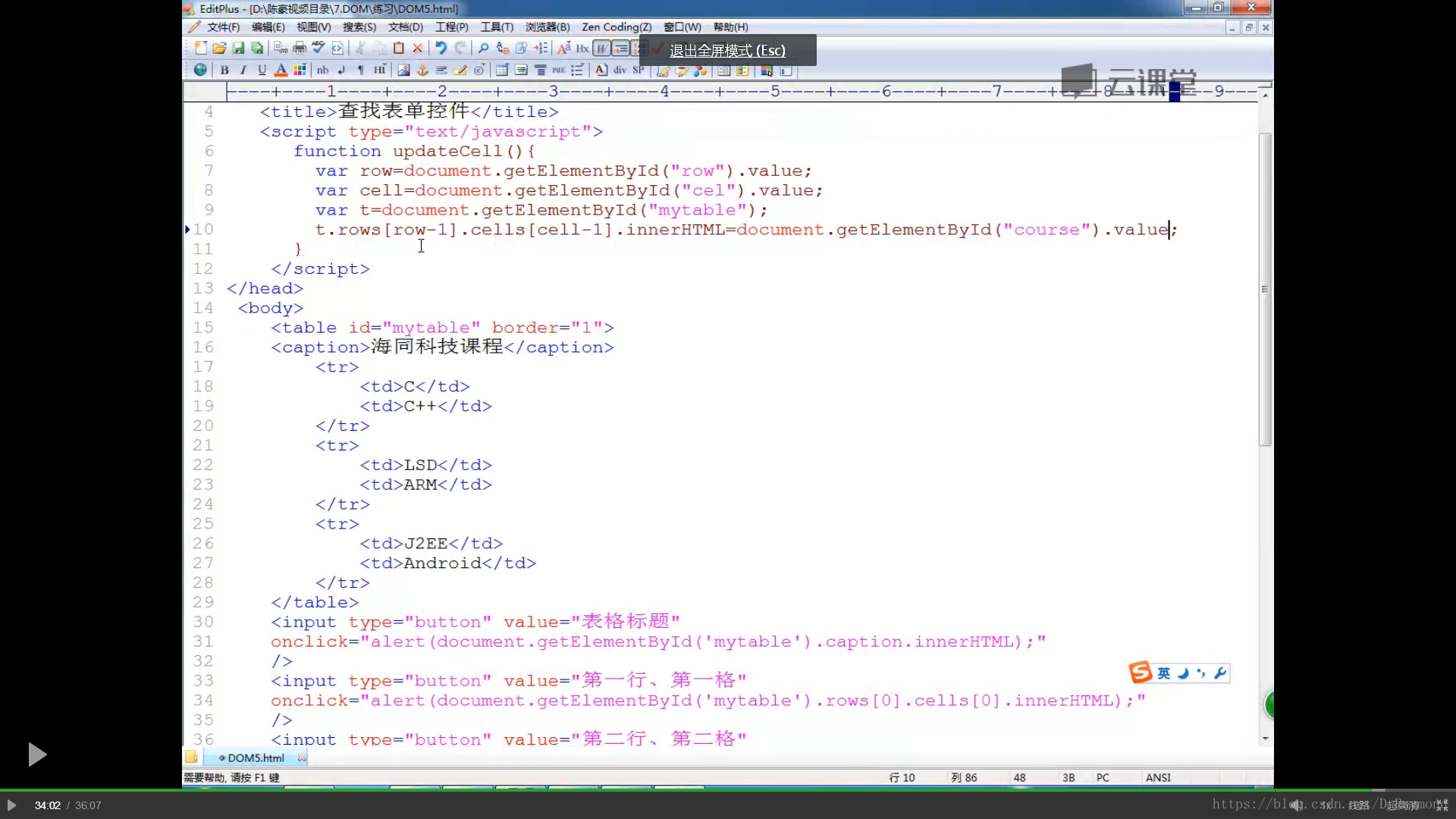Screen dimensions: 1456x819
Task: Click the Save file icon
Action: click(238, 49)
